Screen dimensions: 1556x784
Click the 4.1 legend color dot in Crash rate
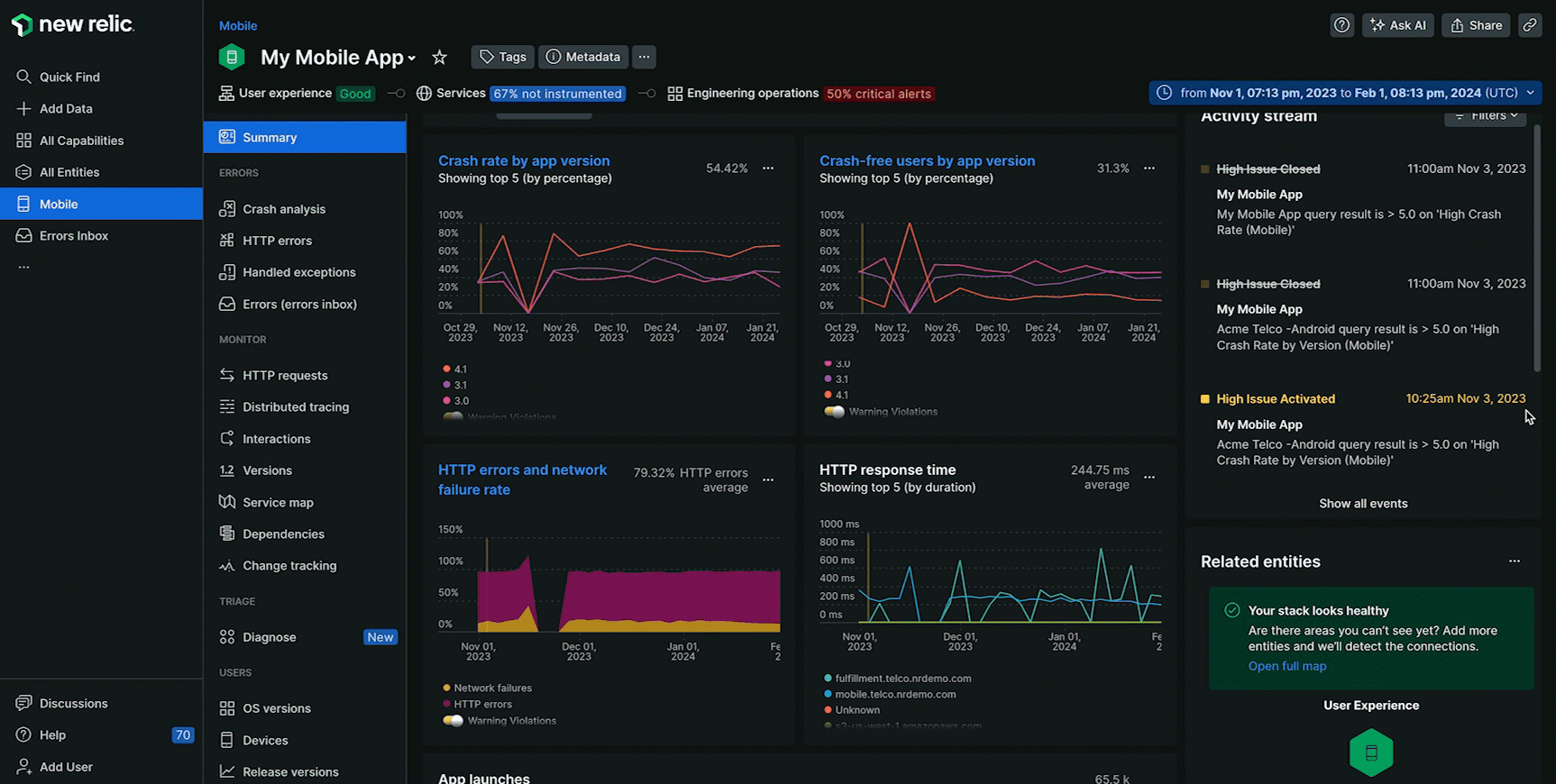point(446,369)
